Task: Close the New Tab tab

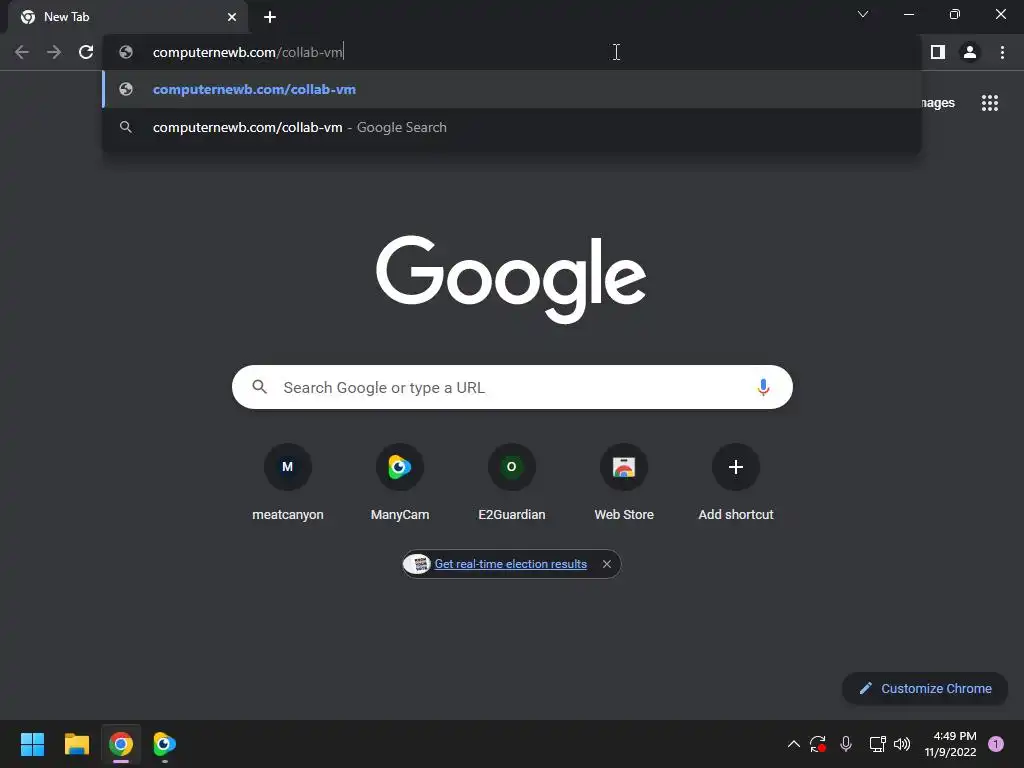Action: 232,17
